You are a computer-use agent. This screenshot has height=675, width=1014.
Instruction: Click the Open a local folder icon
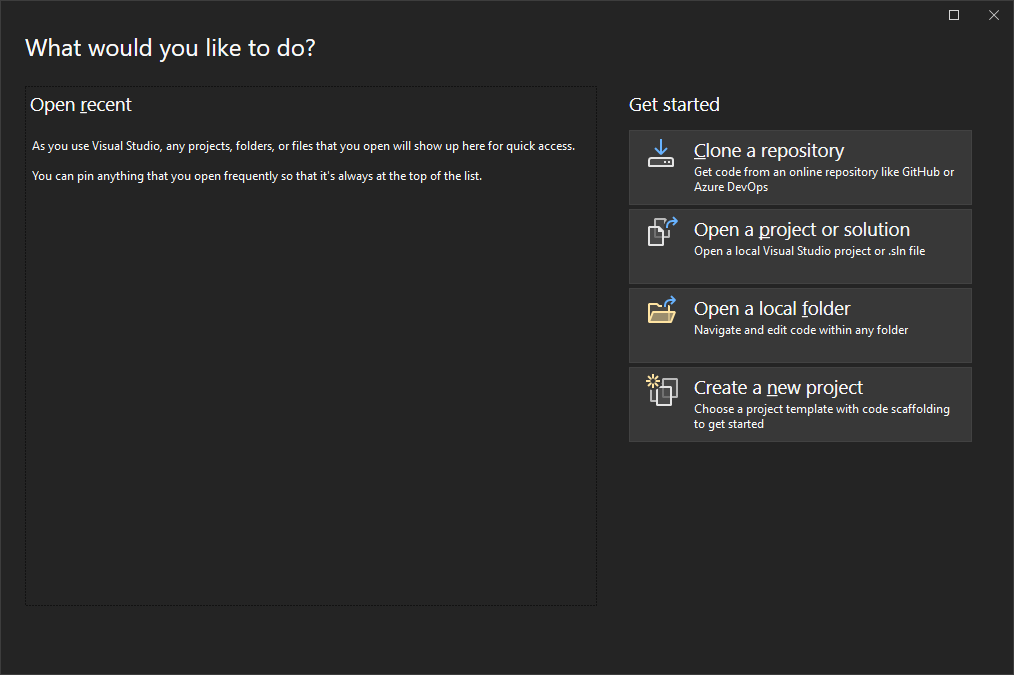click(662, 310)
